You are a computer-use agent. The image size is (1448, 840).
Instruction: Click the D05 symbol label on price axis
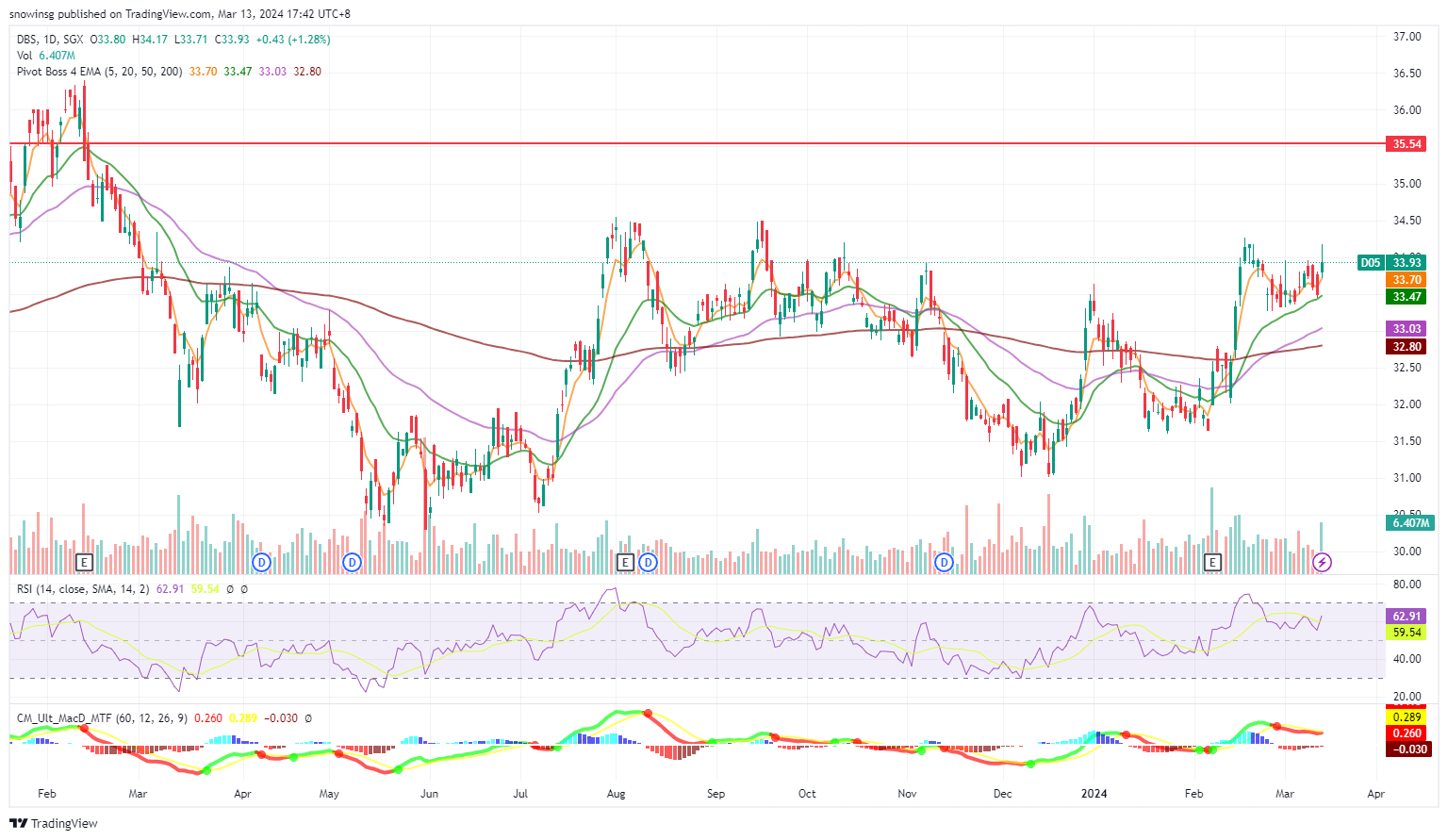1370,263
